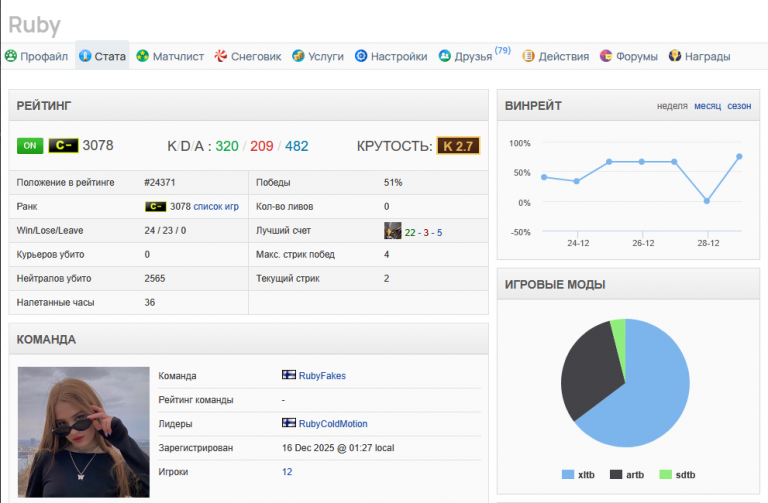This screenshot has width=768, height=503.
Task: Click the flag icon next to RubyFakes
Action: tap(289, 375)
